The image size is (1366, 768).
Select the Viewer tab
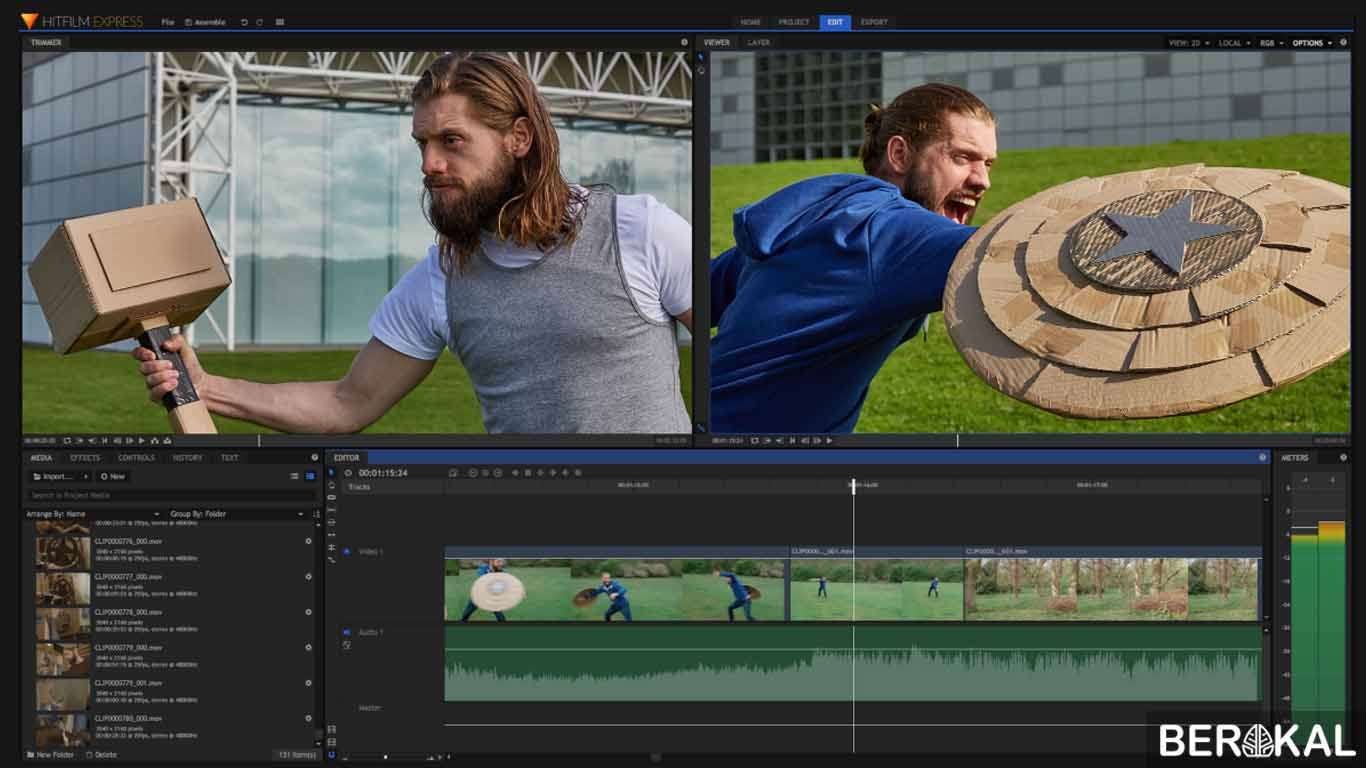(717, 43)
